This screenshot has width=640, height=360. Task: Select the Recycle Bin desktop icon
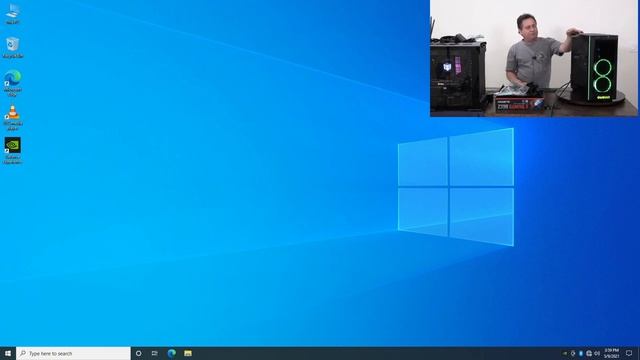click(x=13, y=47)
